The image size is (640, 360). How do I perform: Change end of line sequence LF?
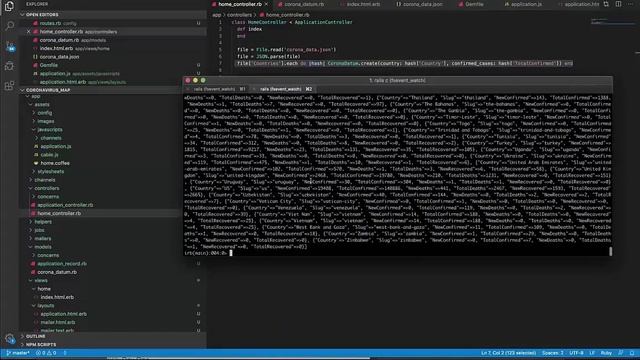point(592,353)
